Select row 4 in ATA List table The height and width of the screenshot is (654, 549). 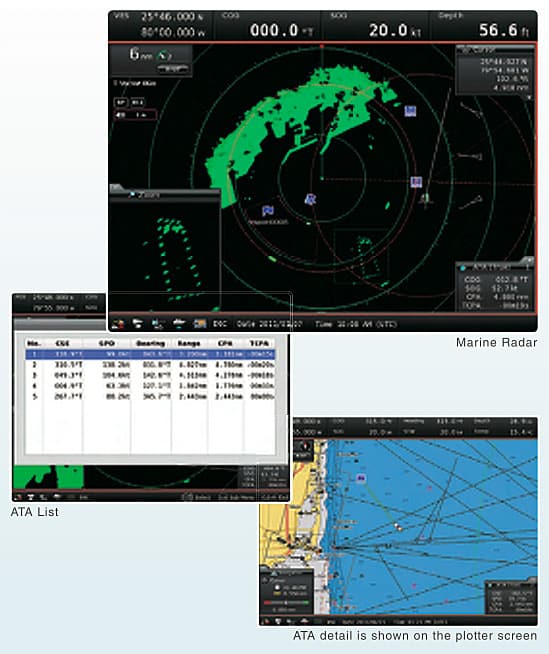point(150,386)
